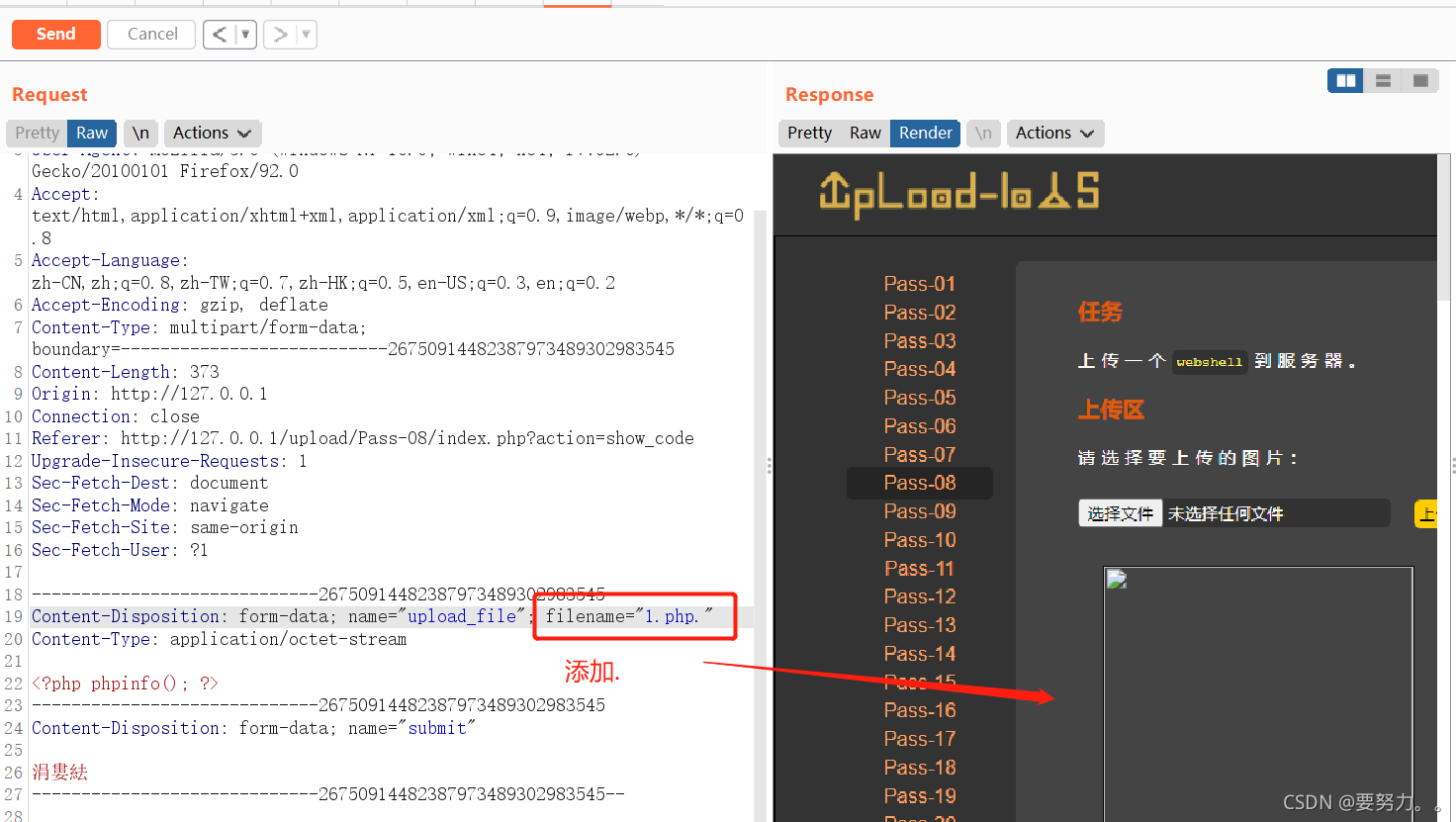
Task: Open Pass-06 in the sidebar
Action: (920, 426)
